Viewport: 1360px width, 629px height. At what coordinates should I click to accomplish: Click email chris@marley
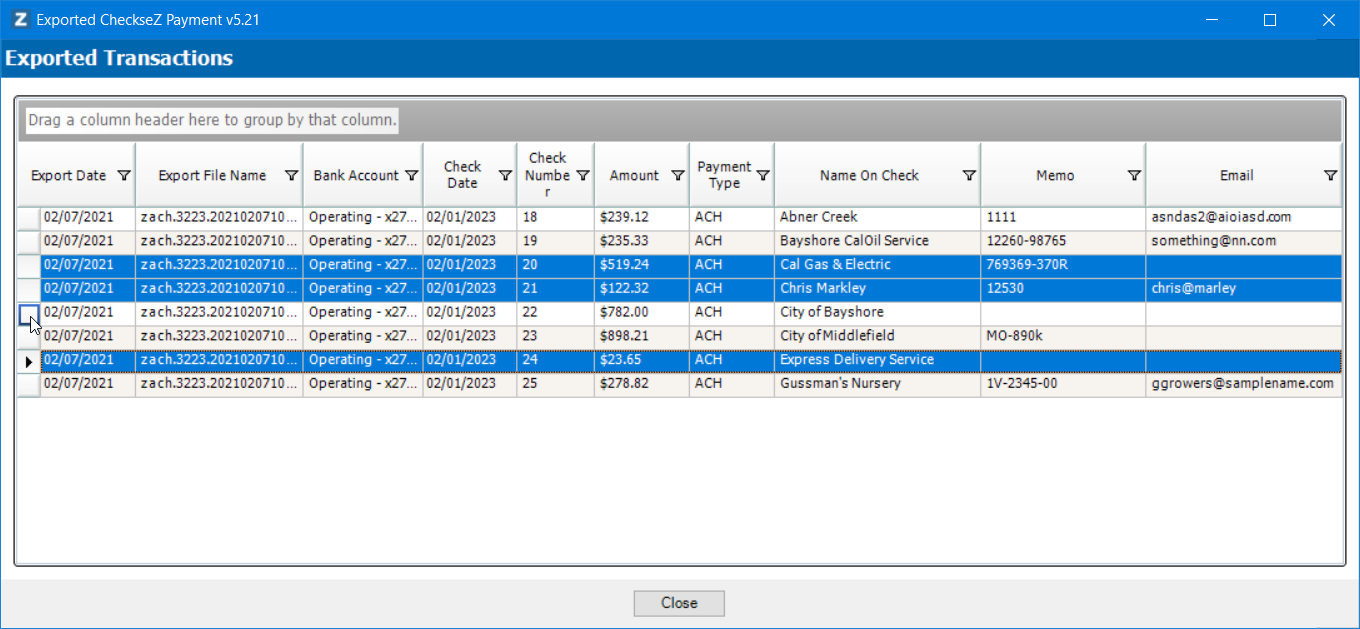1244,288
